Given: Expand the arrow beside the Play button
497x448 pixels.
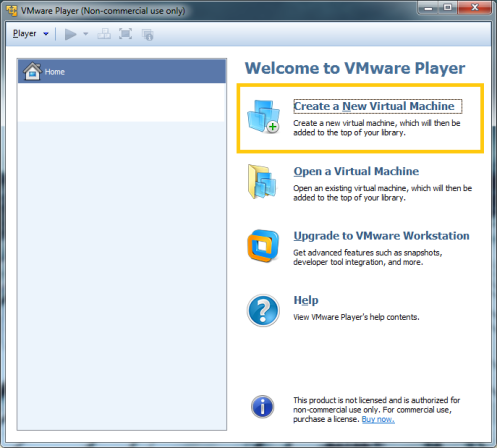Looking at the screenshot, I should pos(86,34).
